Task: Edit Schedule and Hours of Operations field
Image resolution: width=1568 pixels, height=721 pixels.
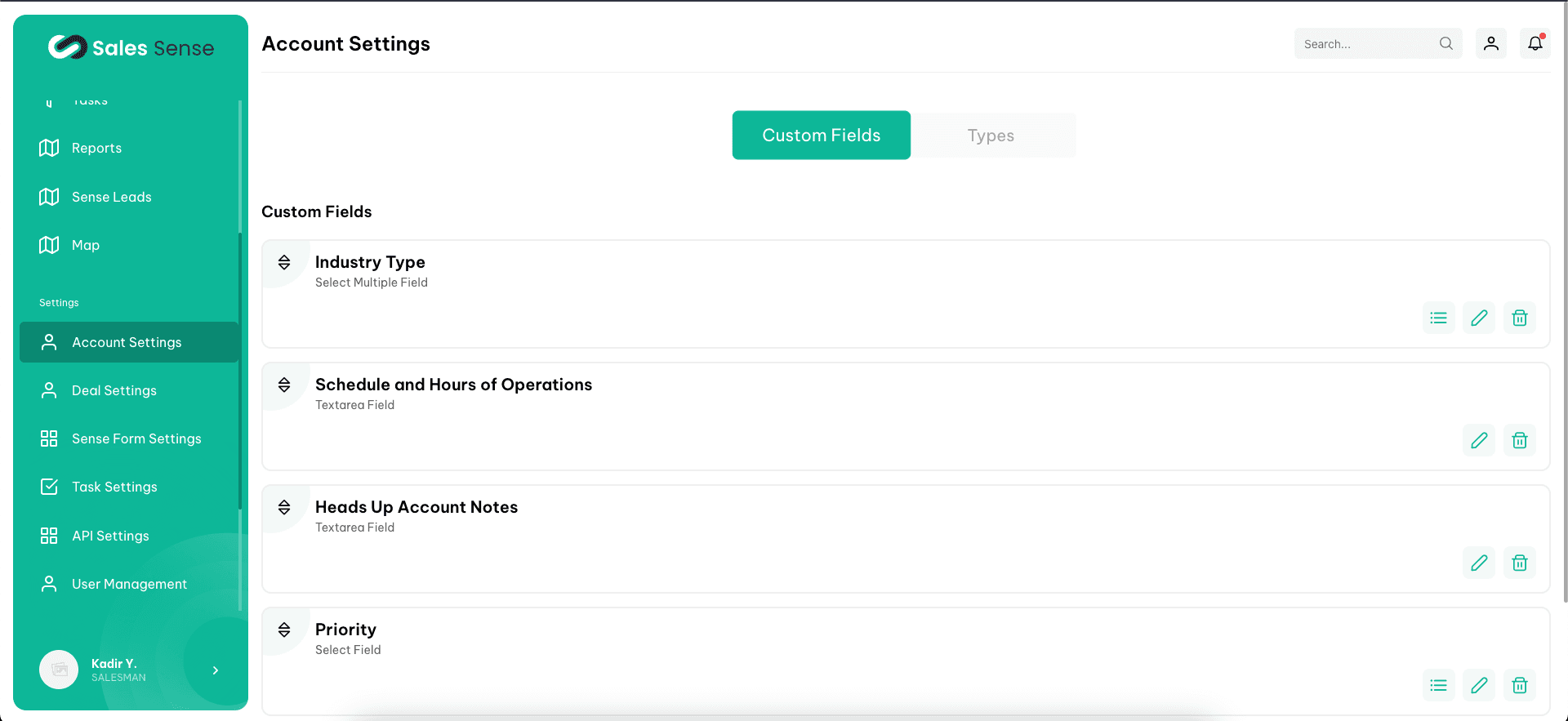Action: point(1479,440)
